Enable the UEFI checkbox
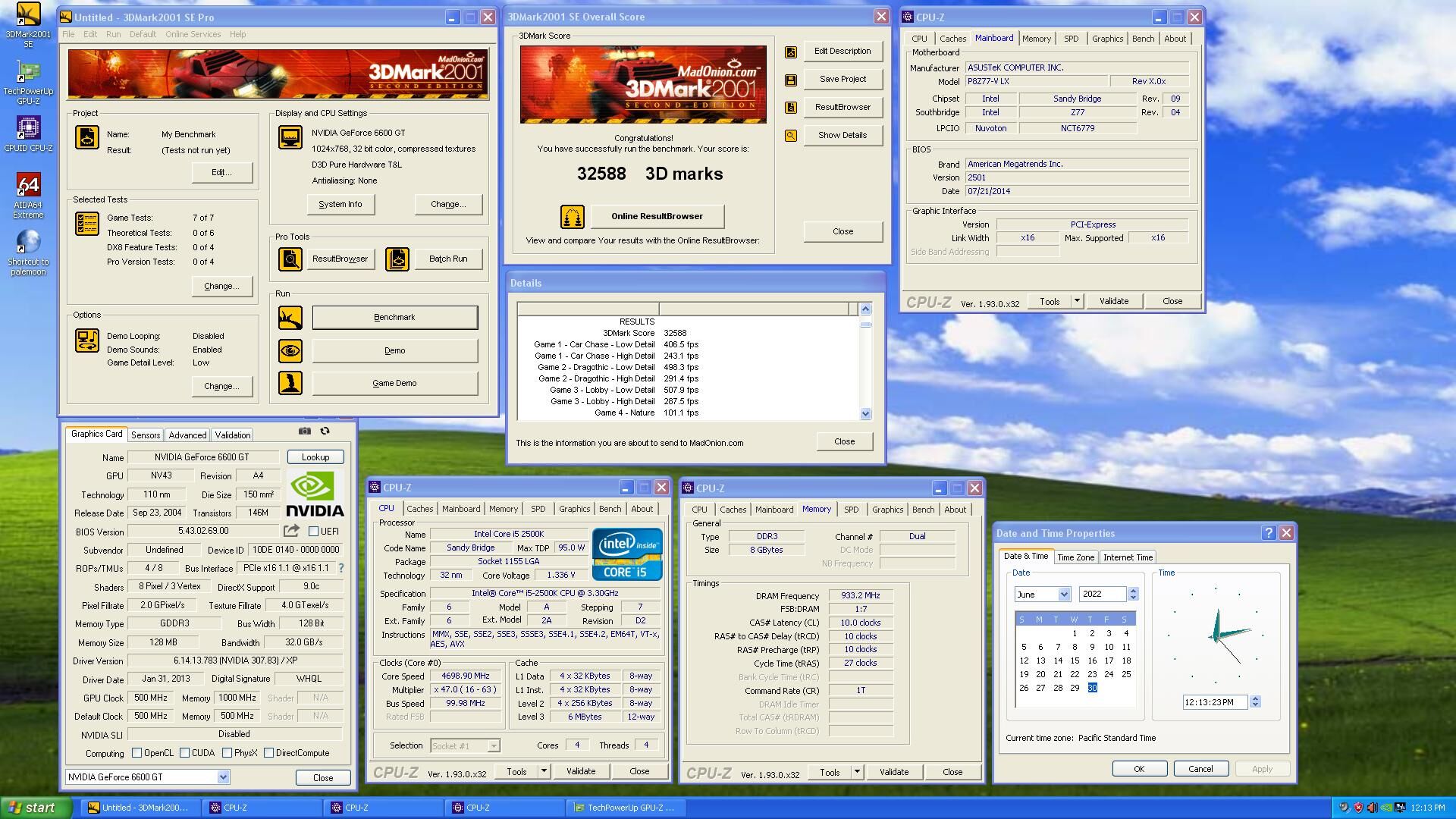Viewport: 1456px width, 819px height. [x=314, y=532]
